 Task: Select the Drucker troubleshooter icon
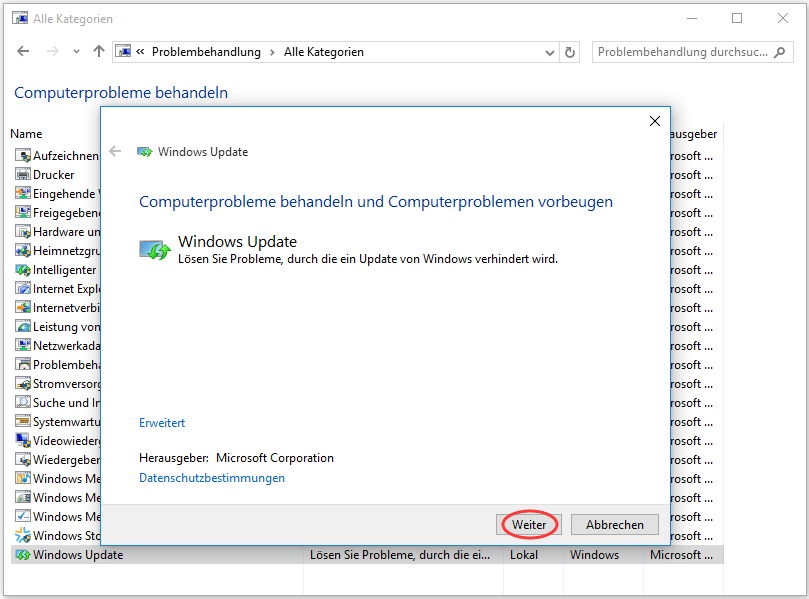23,174
